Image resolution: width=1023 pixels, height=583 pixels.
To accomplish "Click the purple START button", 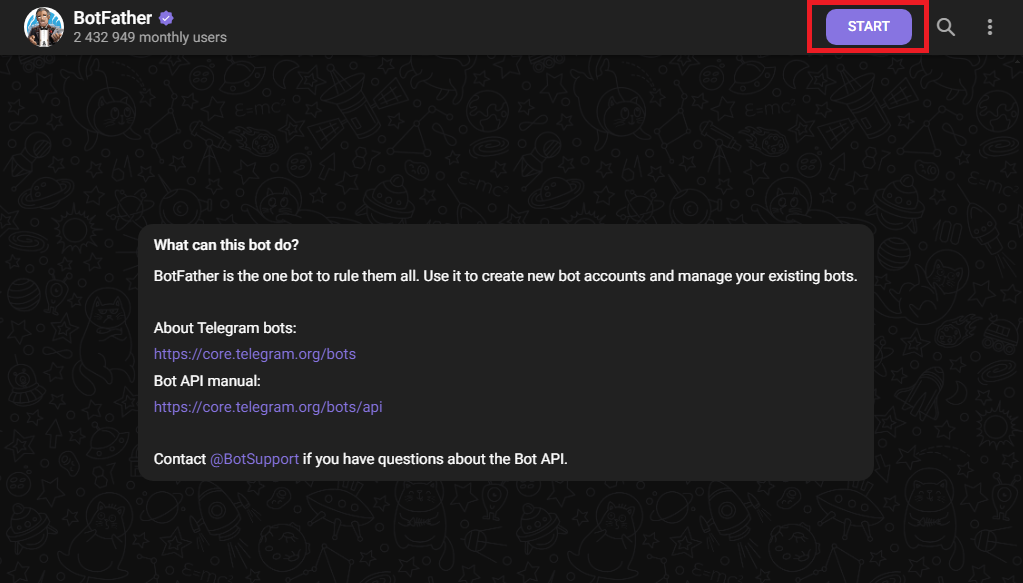I will (868, 27).
